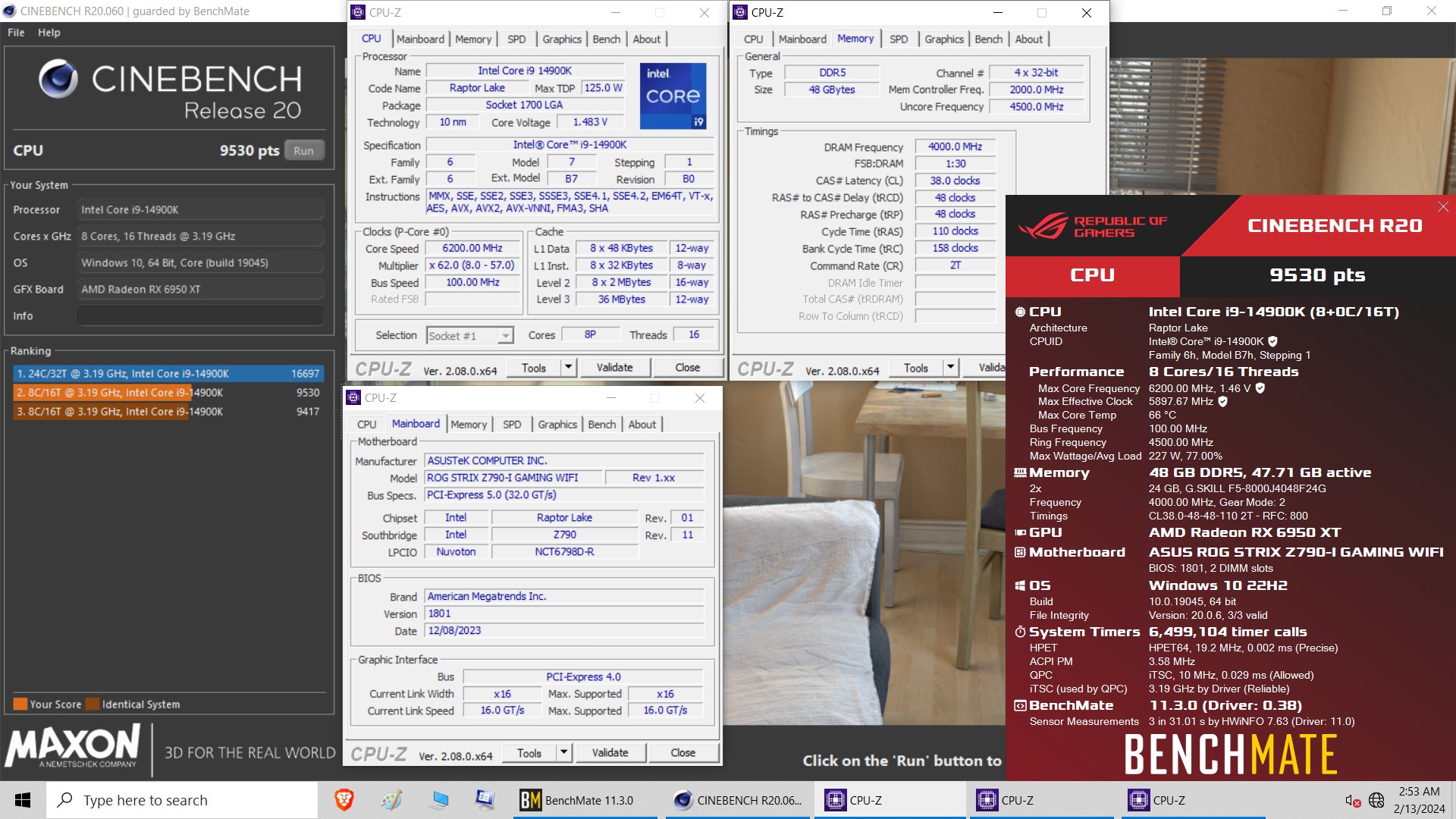The image size is (1456, 819).
Task: Click the Type here to search box
Action: click(182, 800)
